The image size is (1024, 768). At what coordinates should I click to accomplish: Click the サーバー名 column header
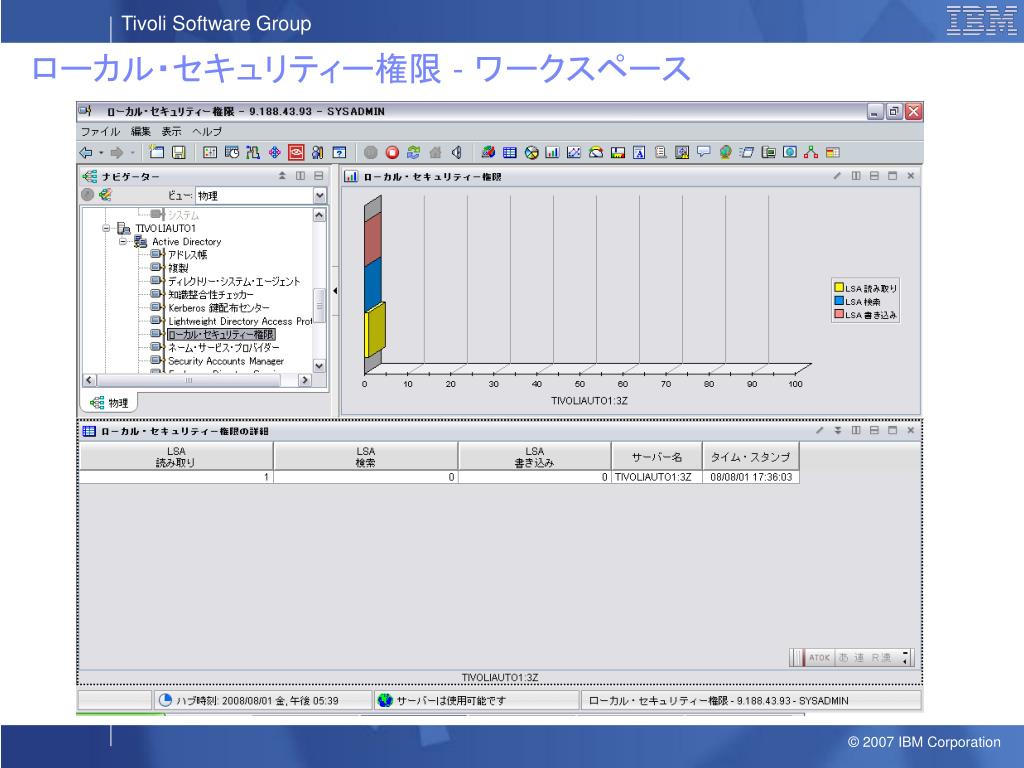click(x=656, y=456)
